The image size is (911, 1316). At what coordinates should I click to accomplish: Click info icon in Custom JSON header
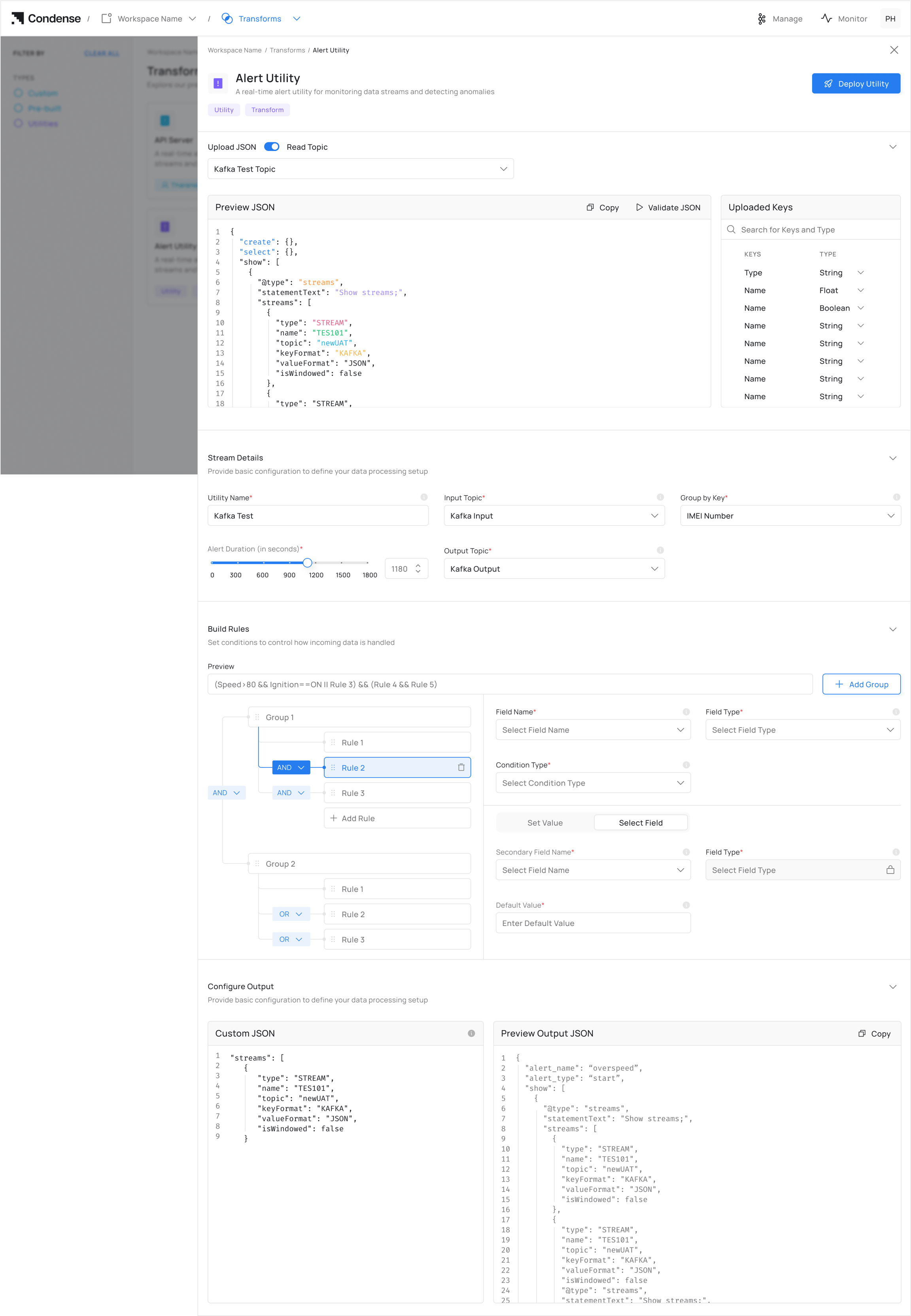coord(471,1034)
